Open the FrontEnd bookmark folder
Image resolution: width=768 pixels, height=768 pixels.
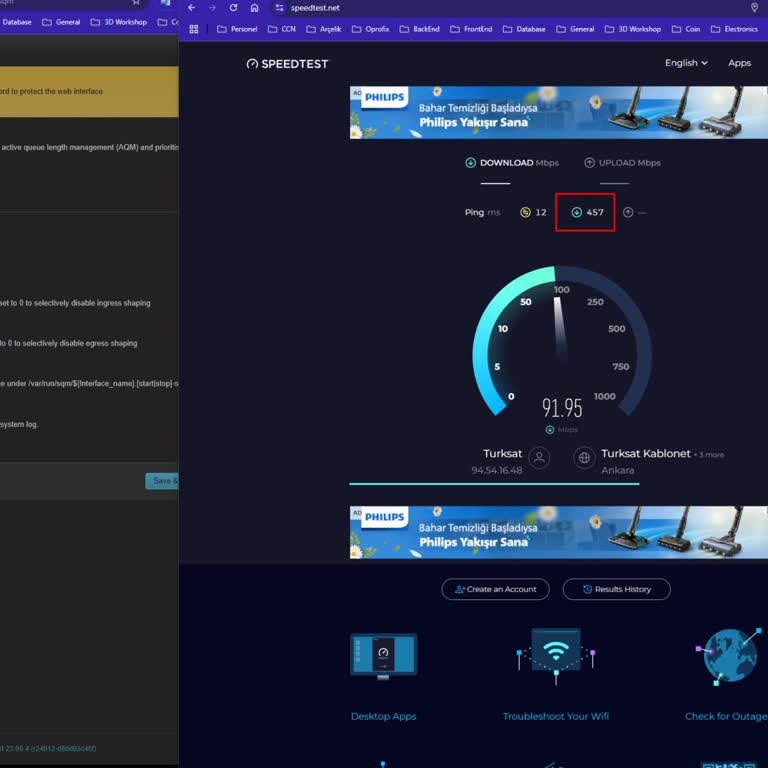(x=471, y=29)
